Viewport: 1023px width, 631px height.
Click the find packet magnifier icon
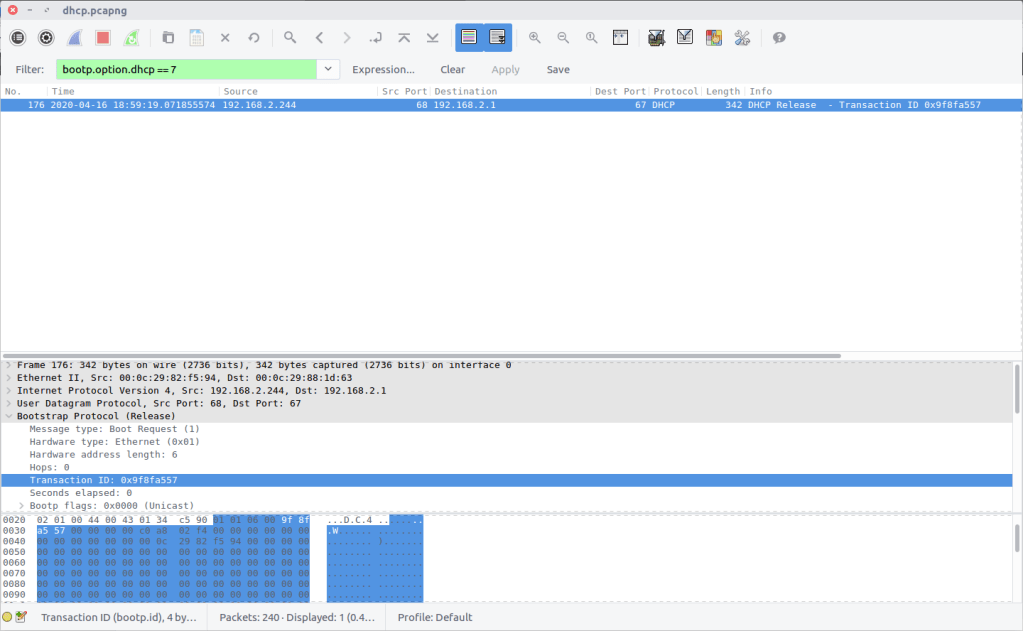pos(290,38)
